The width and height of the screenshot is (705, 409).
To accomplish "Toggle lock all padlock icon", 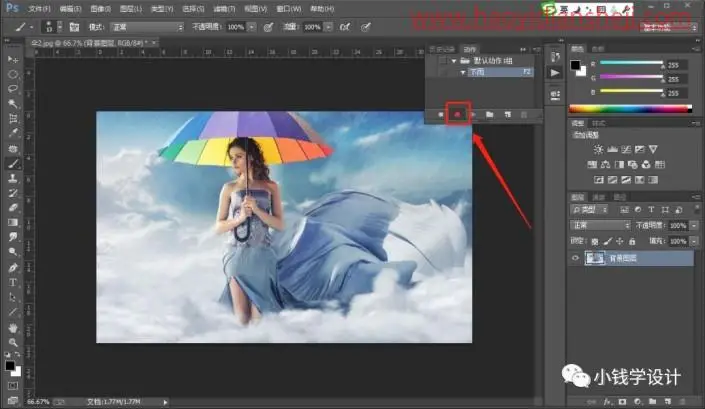I will click(x=632, y=241).
